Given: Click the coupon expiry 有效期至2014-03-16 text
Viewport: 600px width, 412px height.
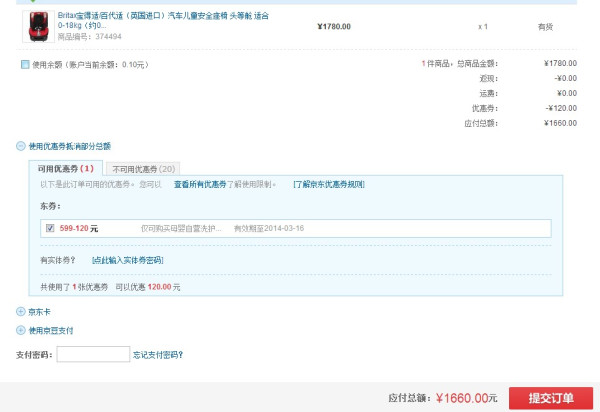Looking at the screenshot, I should point(269,228).
